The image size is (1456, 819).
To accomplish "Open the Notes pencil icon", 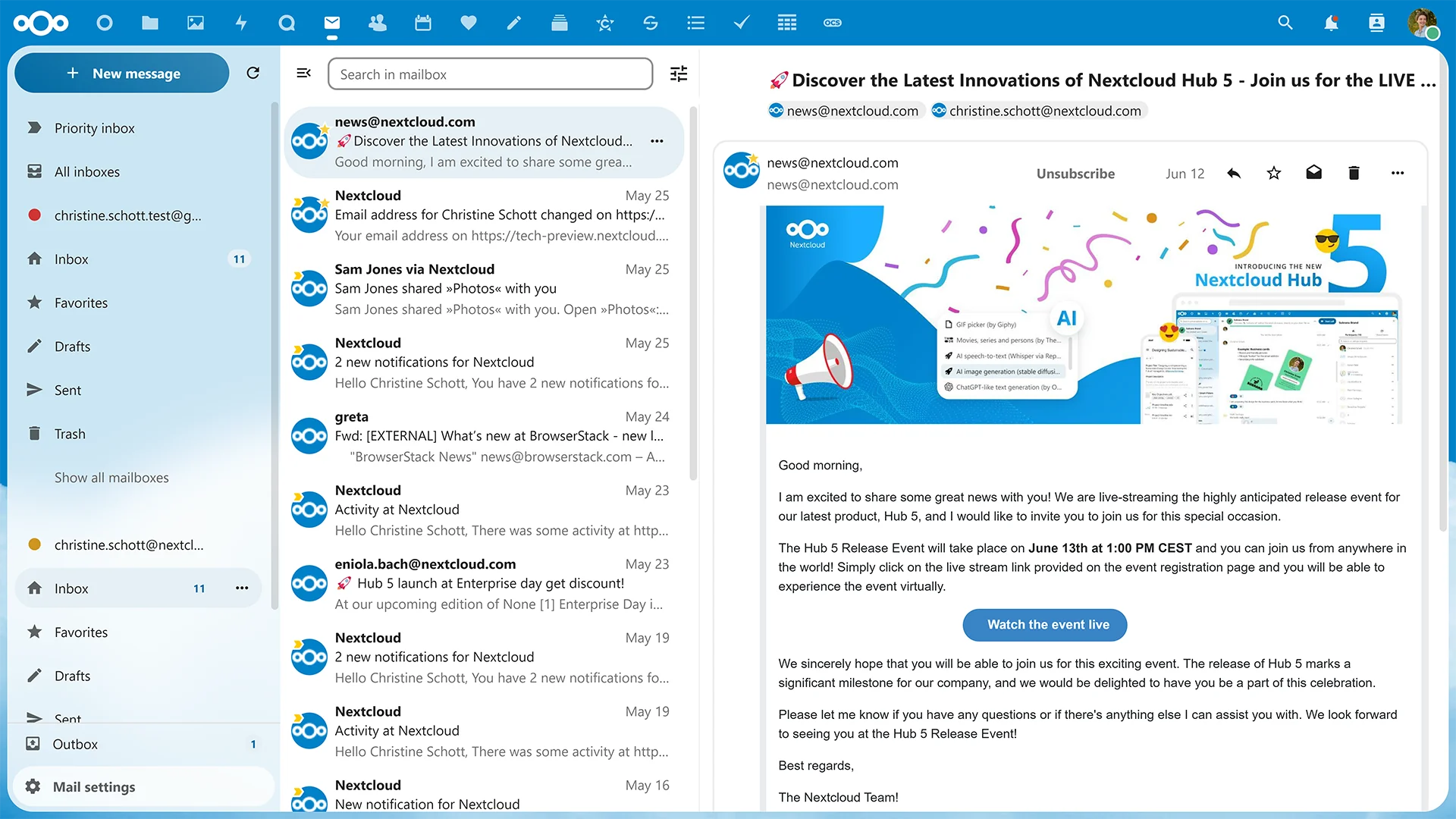I will (514, 23).
